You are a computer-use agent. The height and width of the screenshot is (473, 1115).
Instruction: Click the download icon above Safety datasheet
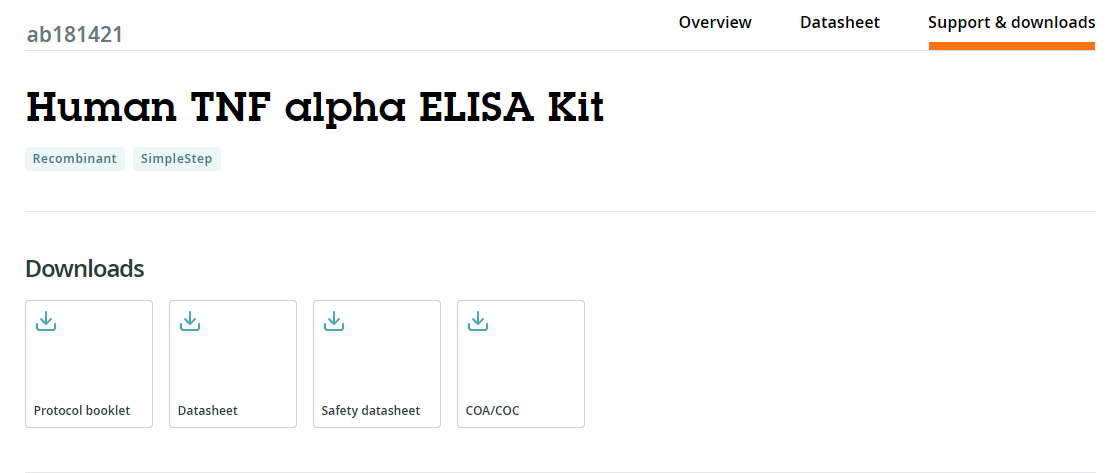pos(334,321)
